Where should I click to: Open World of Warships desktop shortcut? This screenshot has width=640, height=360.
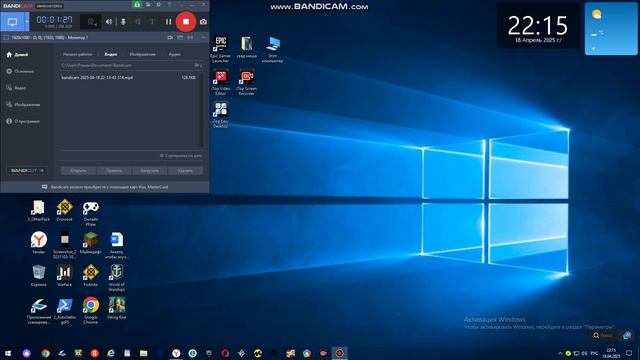tap(117, 278)
